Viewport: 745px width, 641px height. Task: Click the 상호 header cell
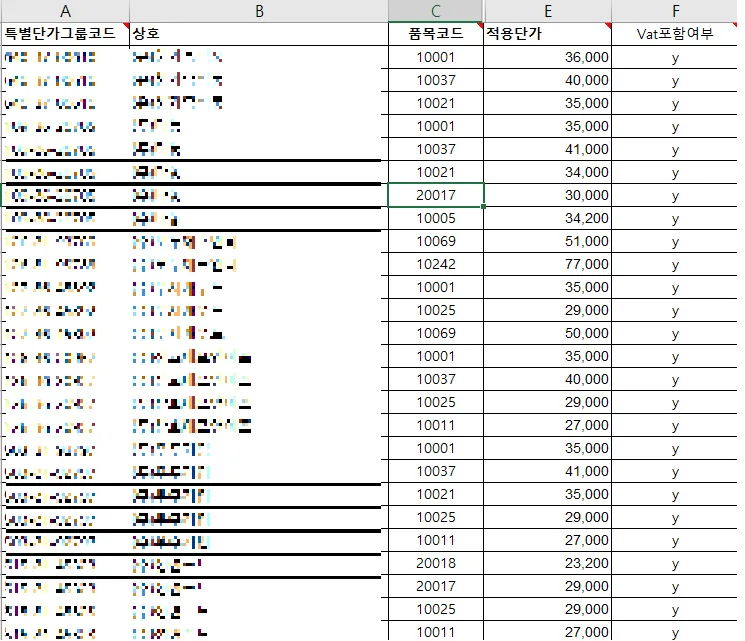point(259,34)
